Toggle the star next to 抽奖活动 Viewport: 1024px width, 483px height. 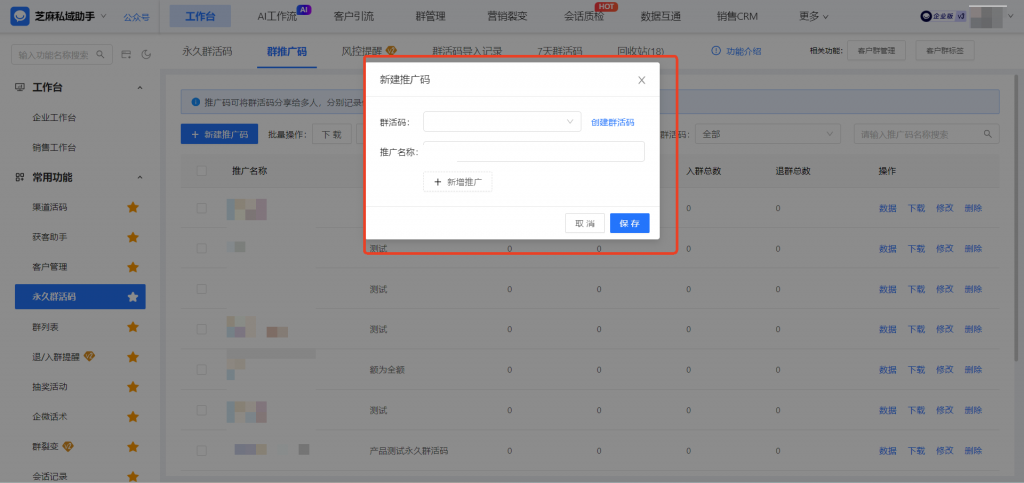(132, 386)
